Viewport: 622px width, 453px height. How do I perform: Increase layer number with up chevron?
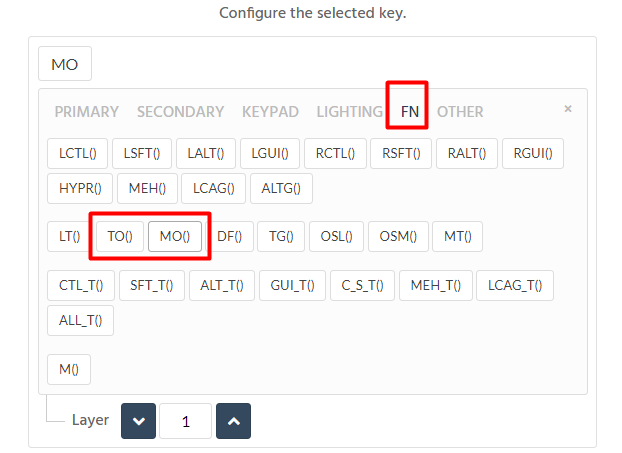pyautogui.click(x=233, y=421)
